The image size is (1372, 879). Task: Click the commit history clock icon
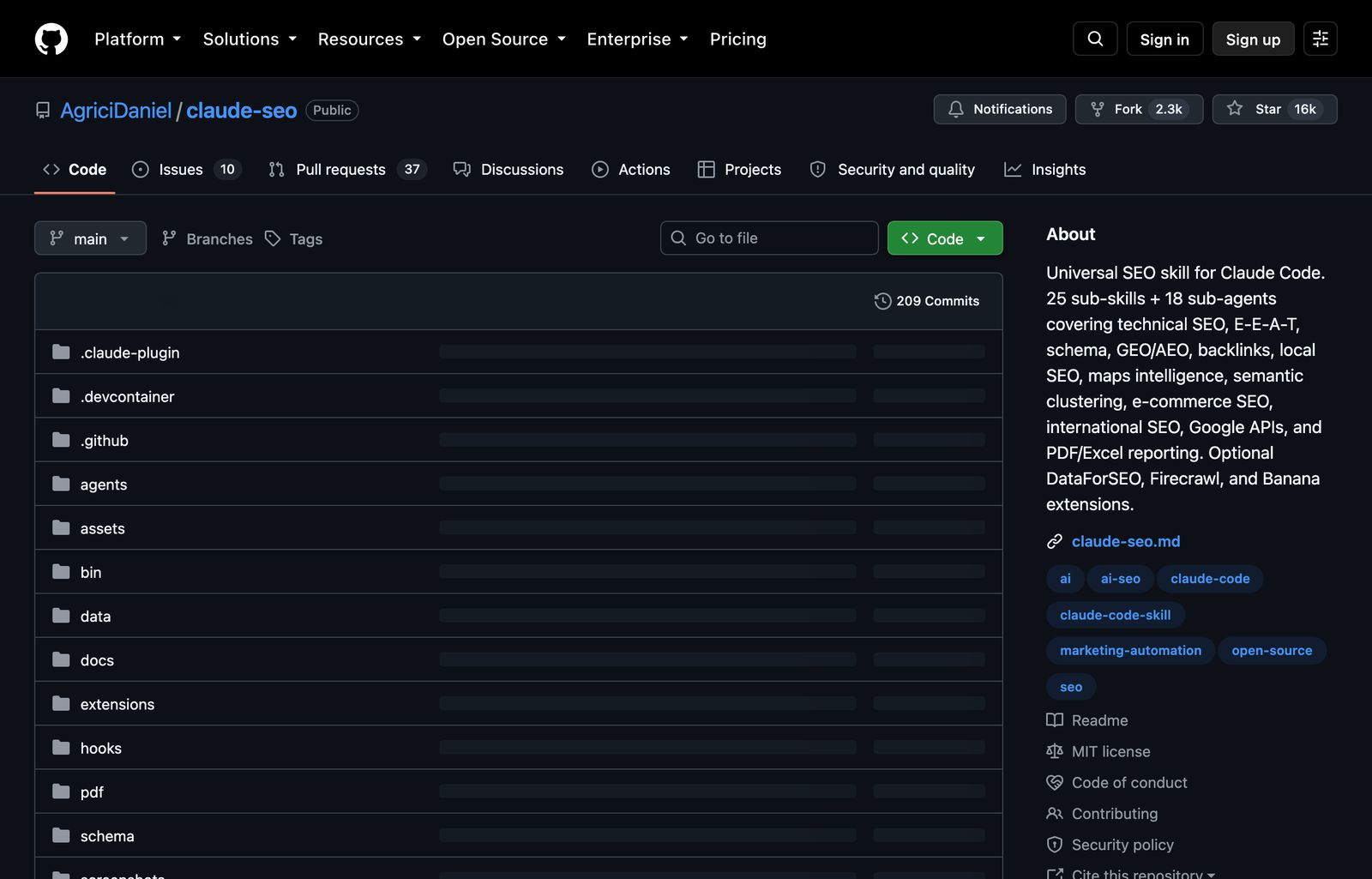882,301
